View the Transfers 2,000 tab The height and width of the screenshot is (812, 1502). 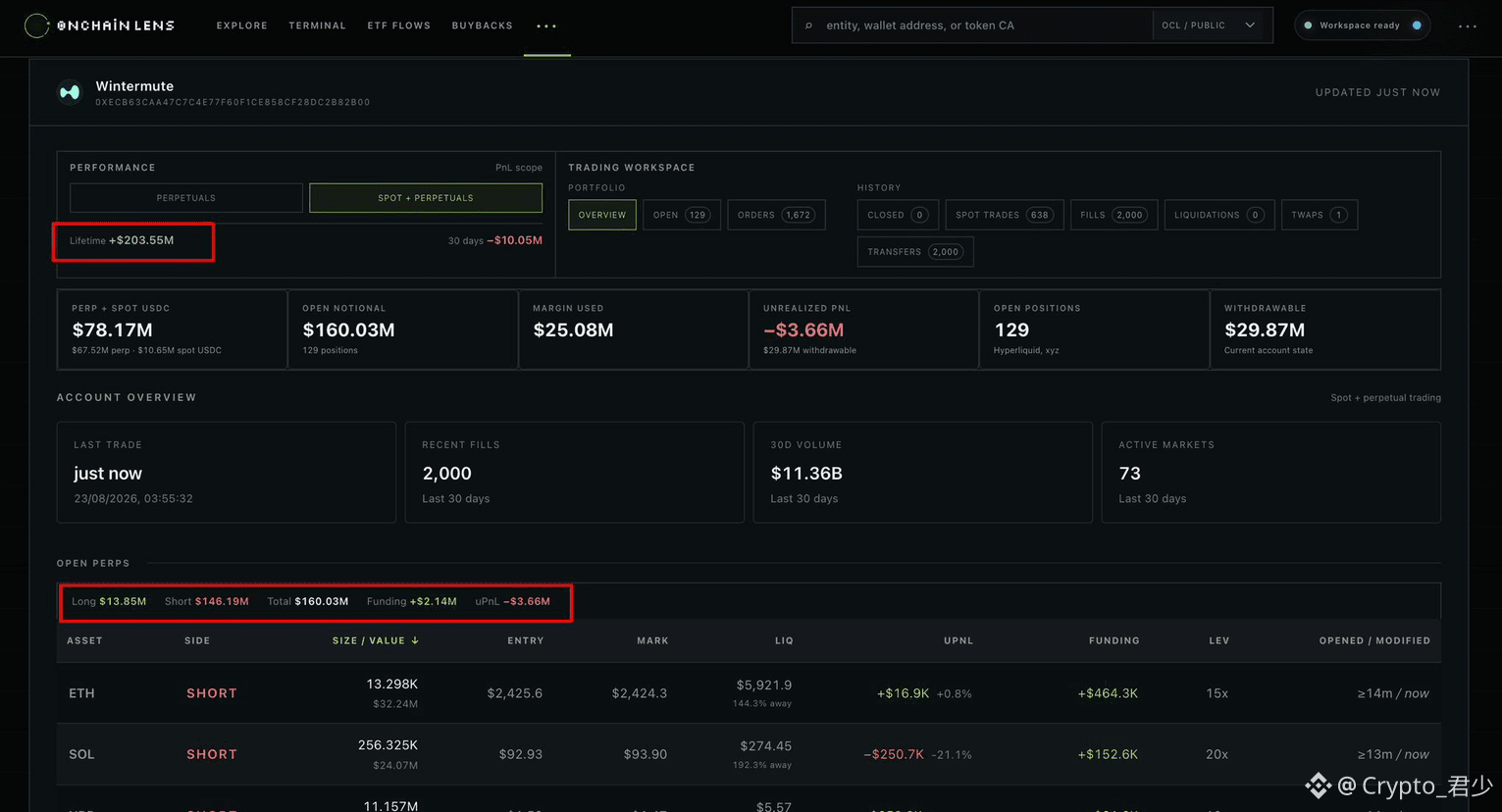tap(915, 252)
